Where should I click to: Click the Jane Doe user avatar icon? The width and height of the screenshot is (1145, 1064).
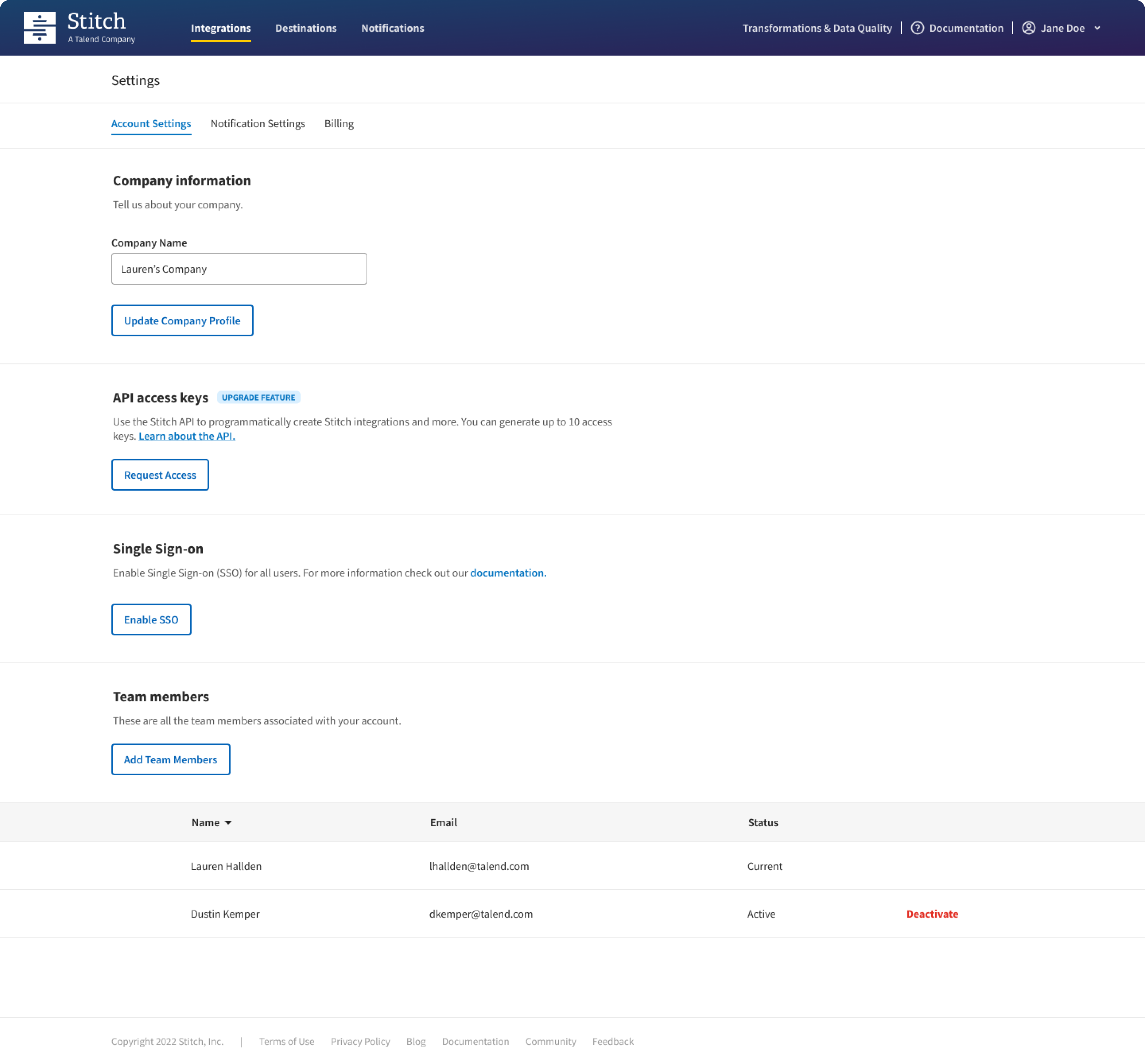tap(1028, 28)
